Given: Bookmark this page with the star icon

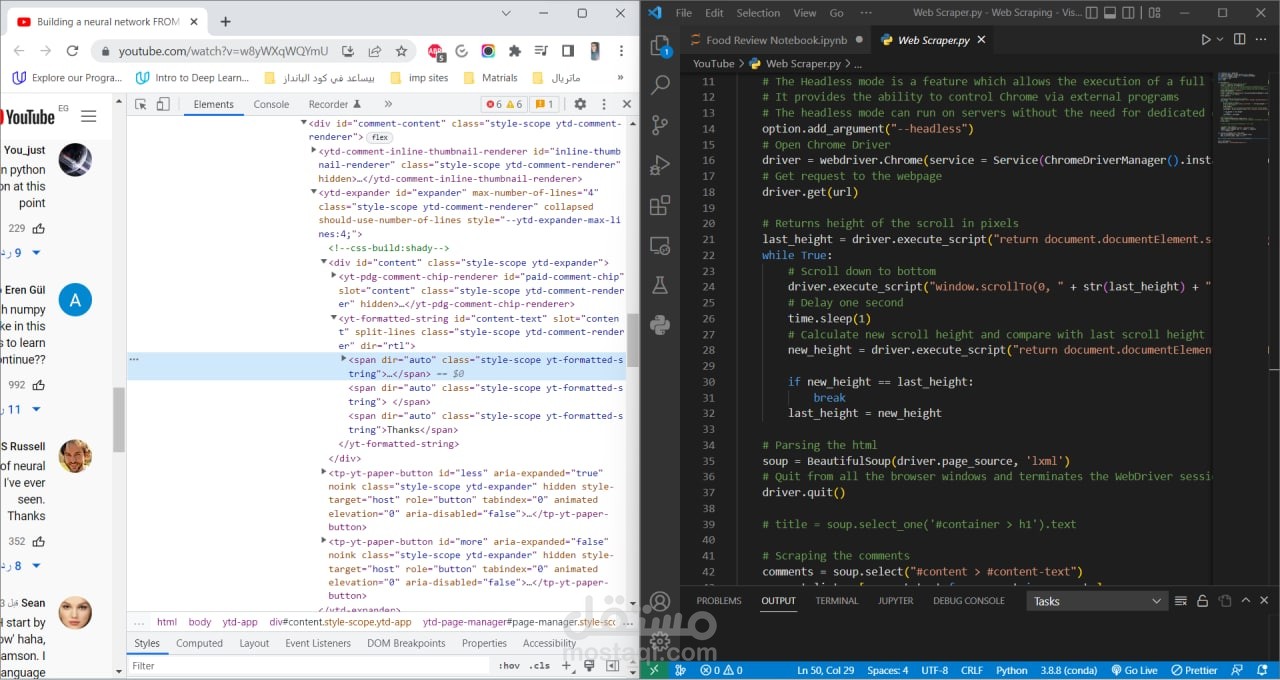Looking at the screenshot, I should pyautogui.click(x=401, y=51).
